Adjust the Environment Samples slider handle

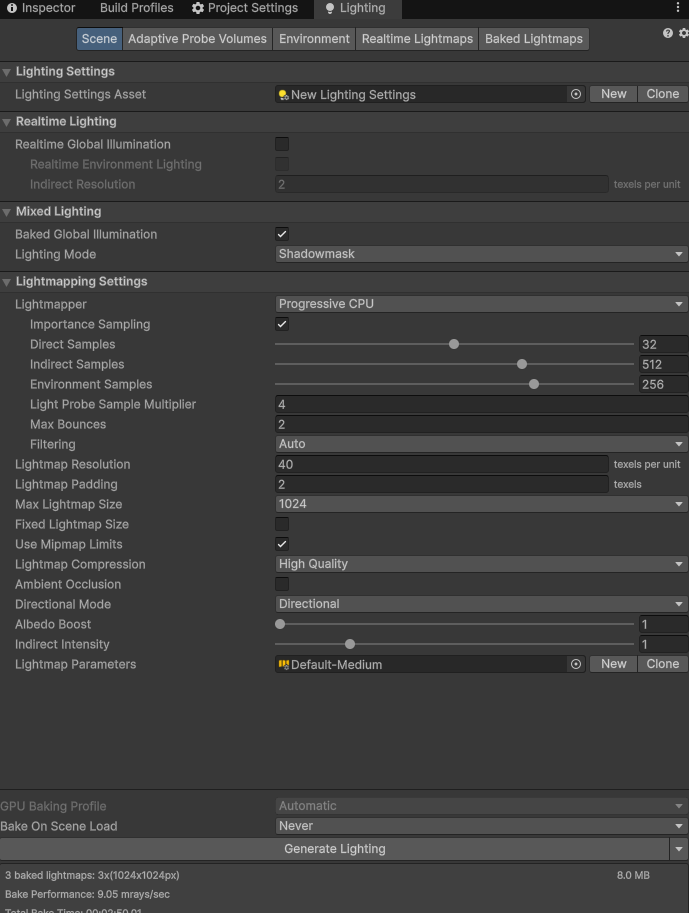tap(533, 384)
